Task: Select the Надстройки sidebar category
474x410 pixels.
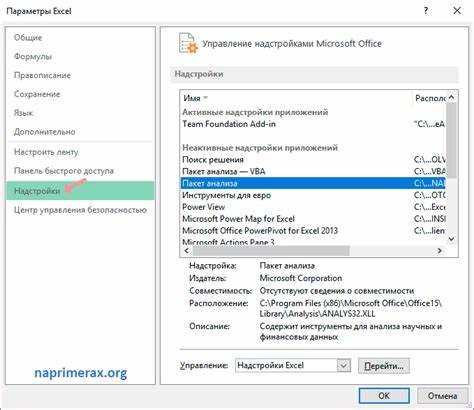Action: (80, 191)
